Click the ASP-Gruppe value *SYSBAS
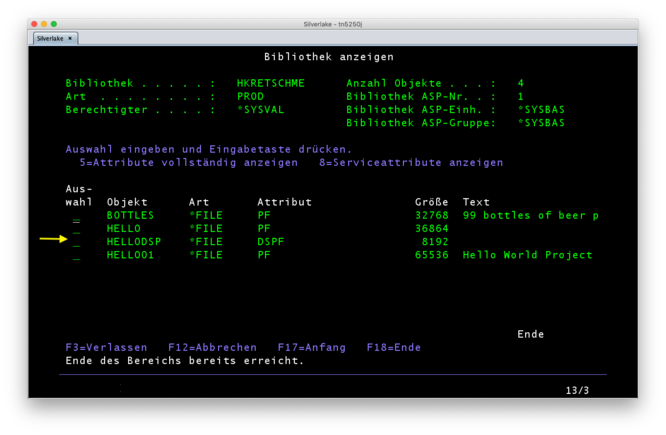This screenshot has height=435, width=666. click(x=541, y=123)
